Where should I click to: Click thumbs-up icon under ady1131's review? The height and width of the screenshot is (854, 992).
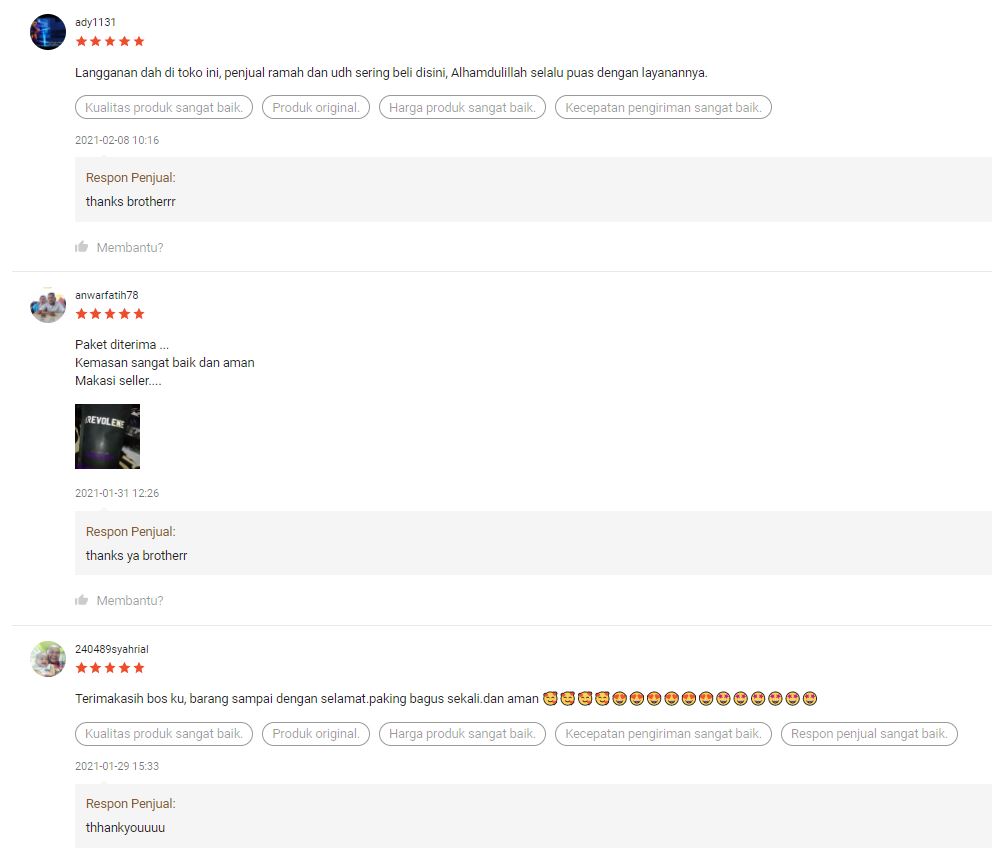[81, 247]
